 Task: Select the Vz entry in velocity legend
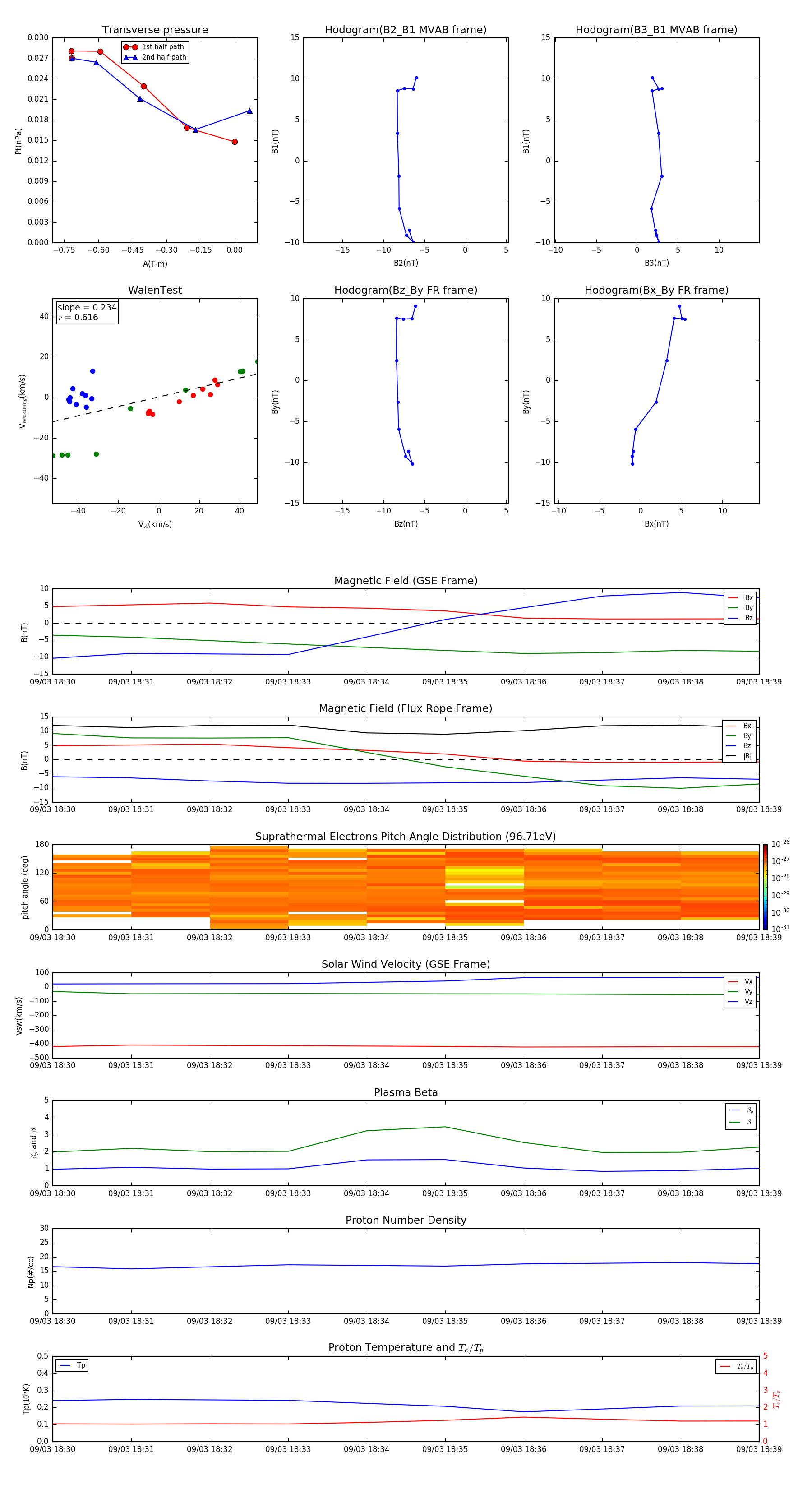coord(740,1002)
